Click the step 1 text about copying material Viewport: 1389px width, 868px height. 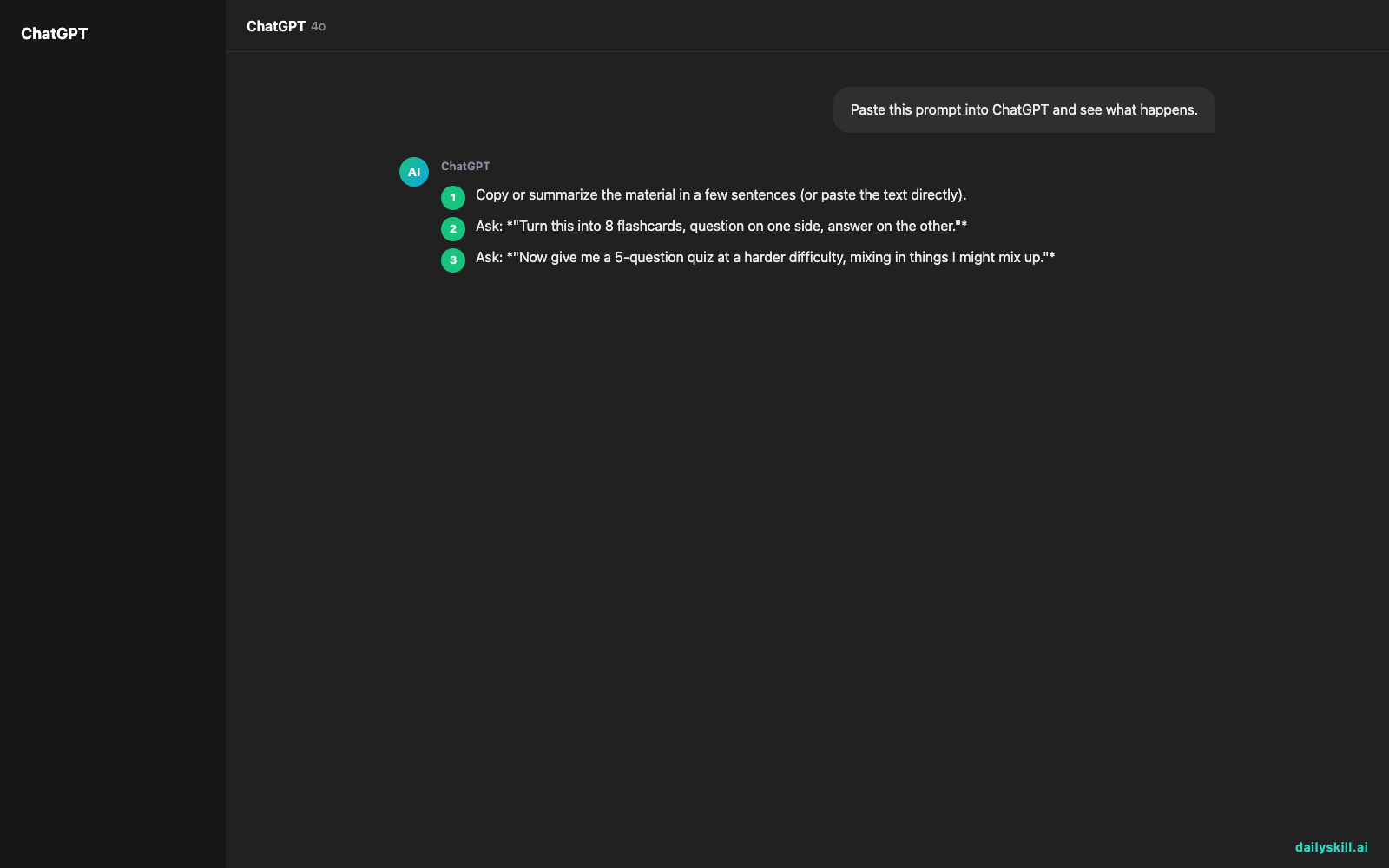(x=721, y=195)
